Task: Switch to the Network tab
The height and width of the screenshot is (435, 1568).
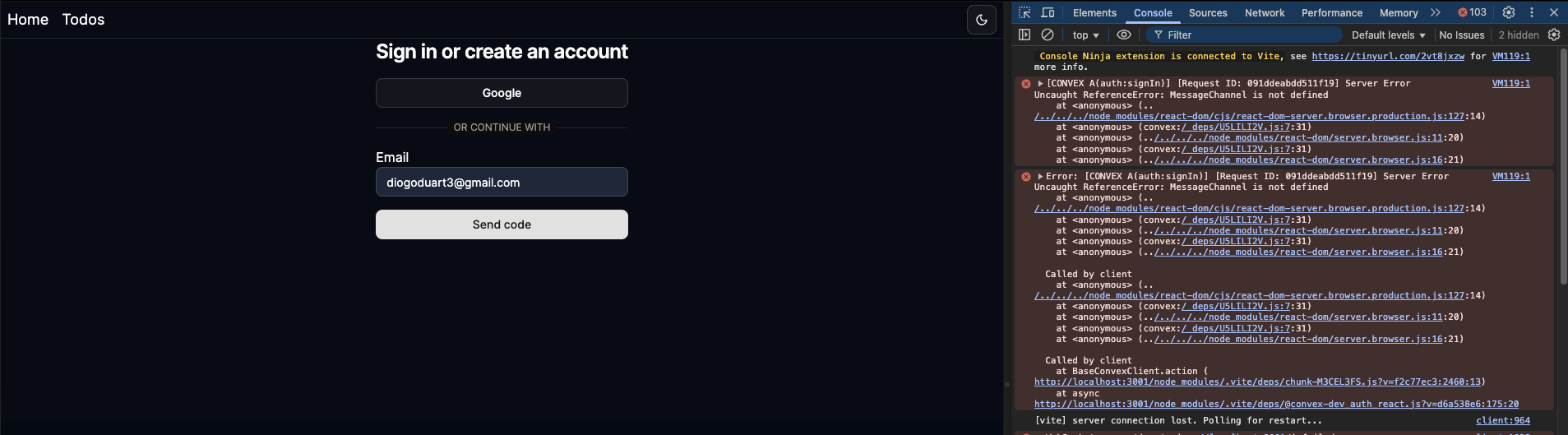Action: coord(1265,12)
